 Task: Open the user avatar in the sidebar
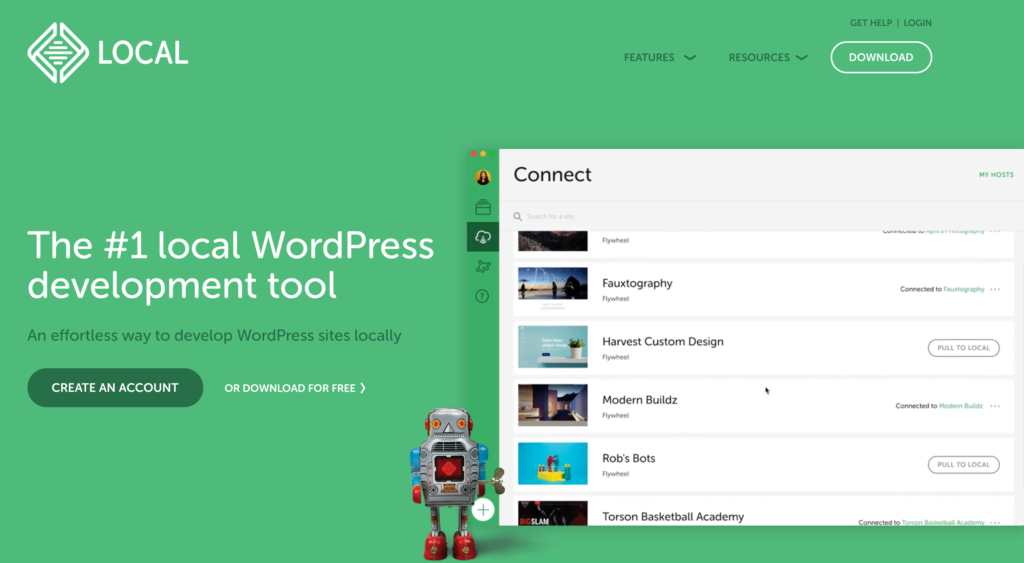point(483,177)
